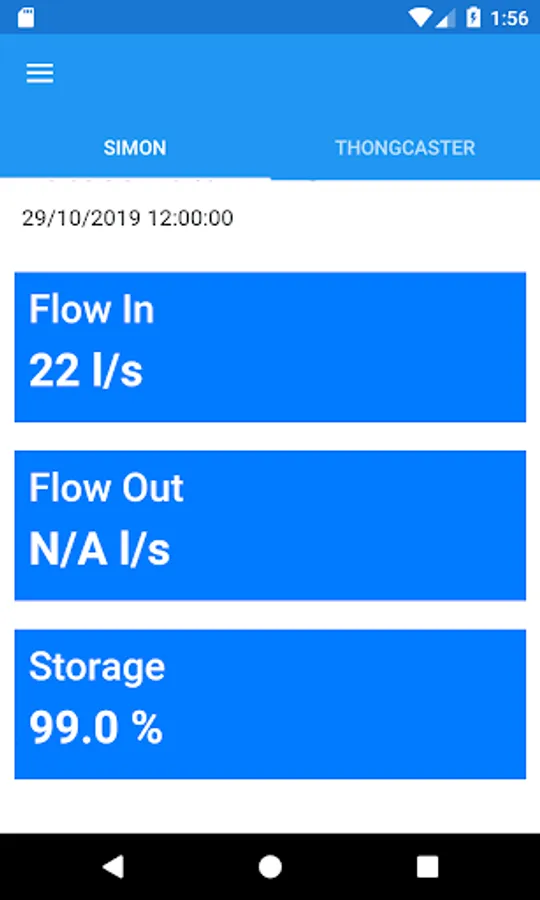Tap the Storage heading text
This screenshot has width=540, height=900.
(97, 668)
